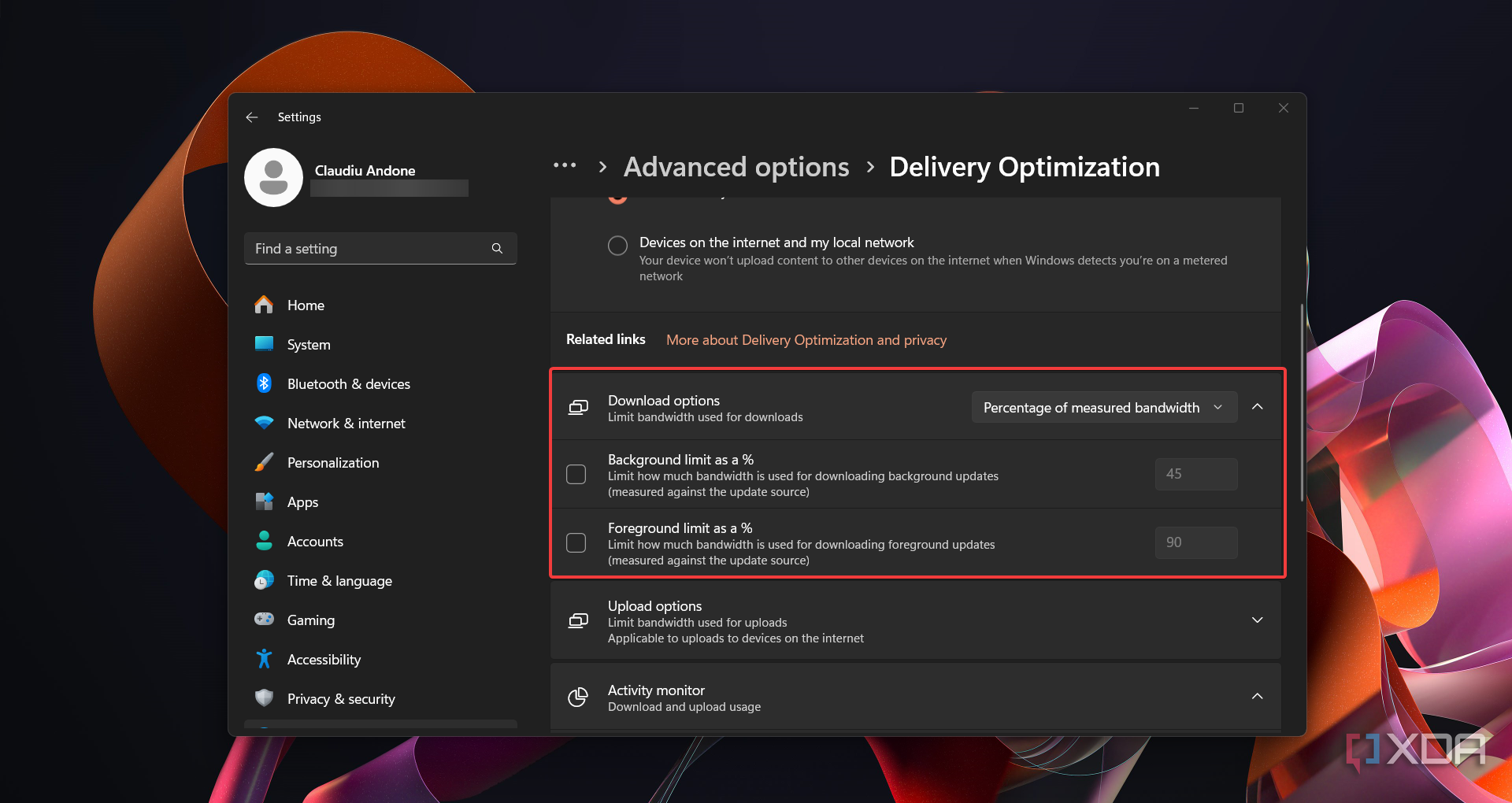Click the Privacy & security shield icon
1512x803 pixels.
point(264,698)
